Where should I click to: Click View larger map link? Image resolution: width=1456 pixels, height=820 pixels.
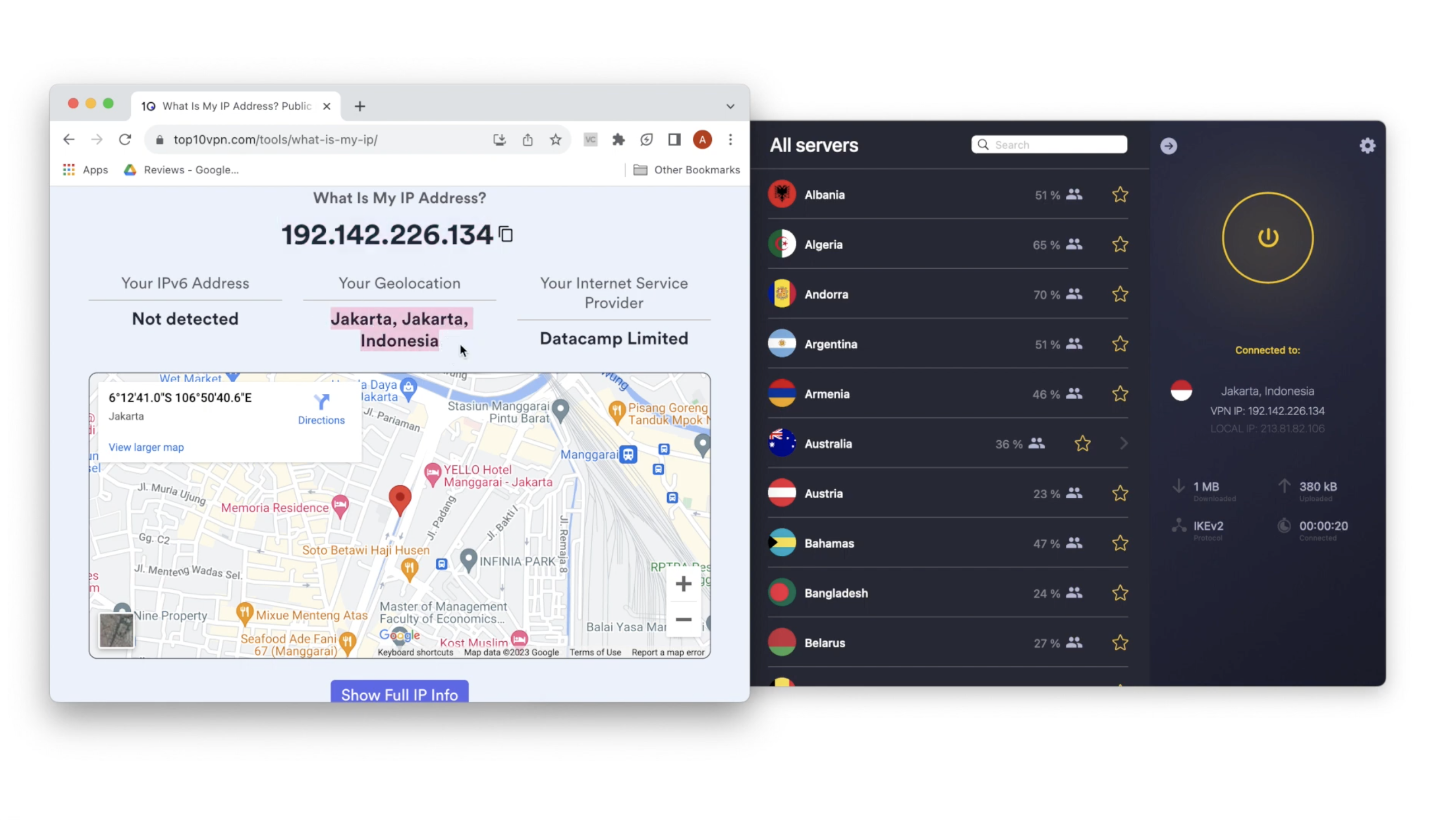pos(146,446)
